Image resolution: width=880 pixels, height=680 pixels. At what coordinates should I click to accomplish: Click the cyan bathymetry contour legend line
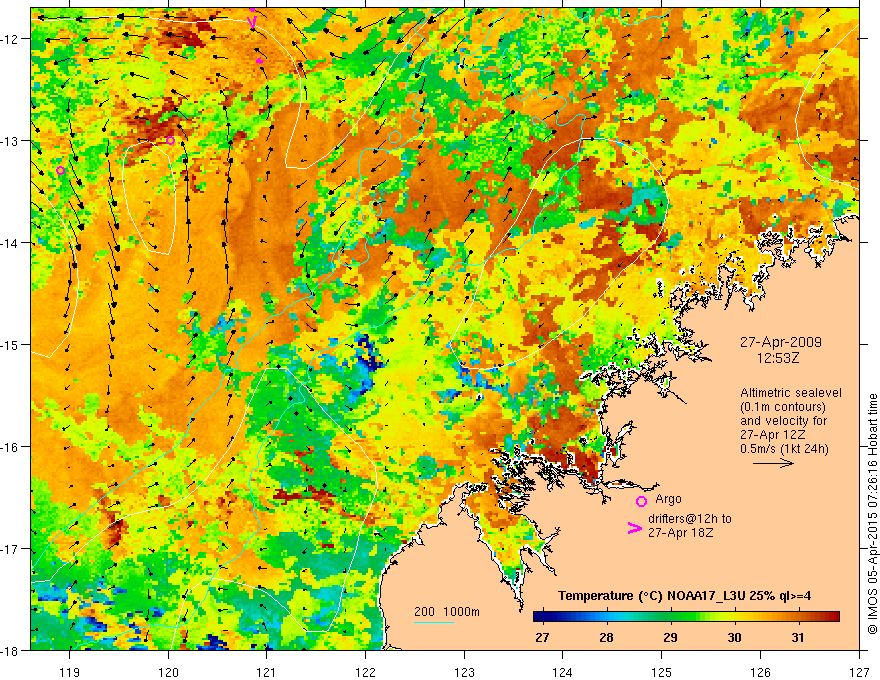coord(434,622)
